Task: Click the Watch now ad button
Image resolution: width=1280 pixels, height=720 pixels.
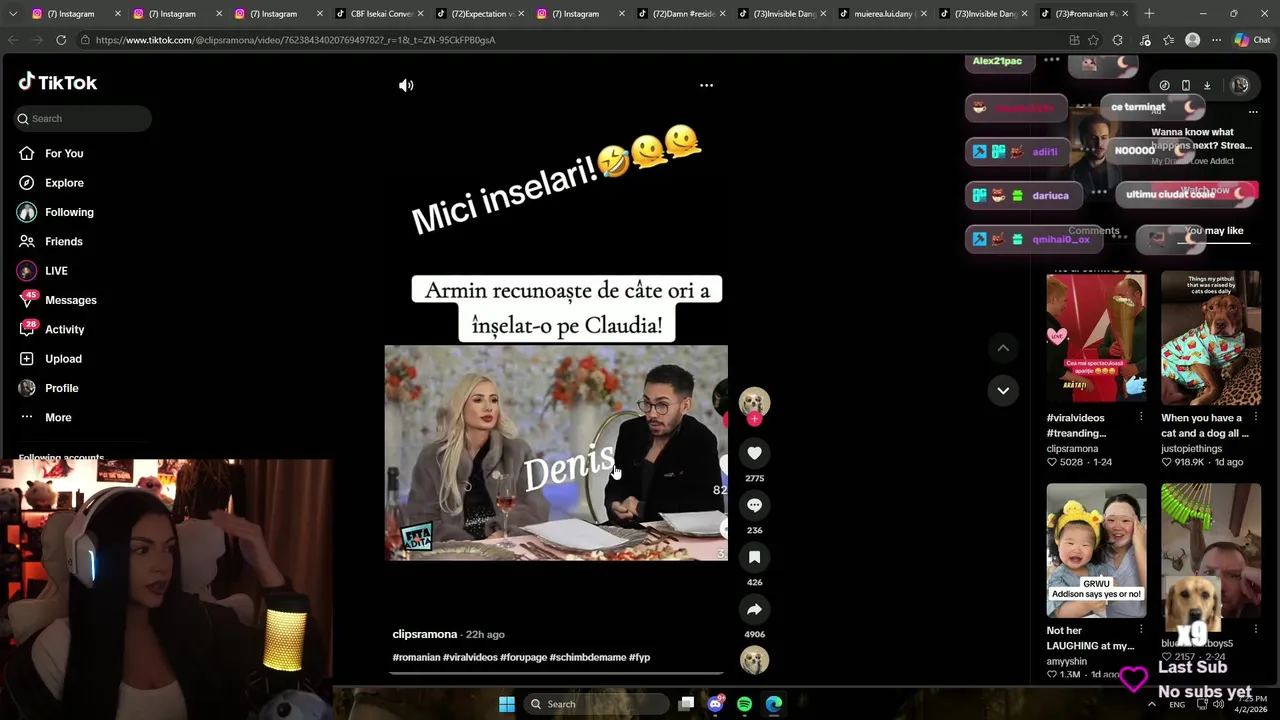Action: (1205, 190)
